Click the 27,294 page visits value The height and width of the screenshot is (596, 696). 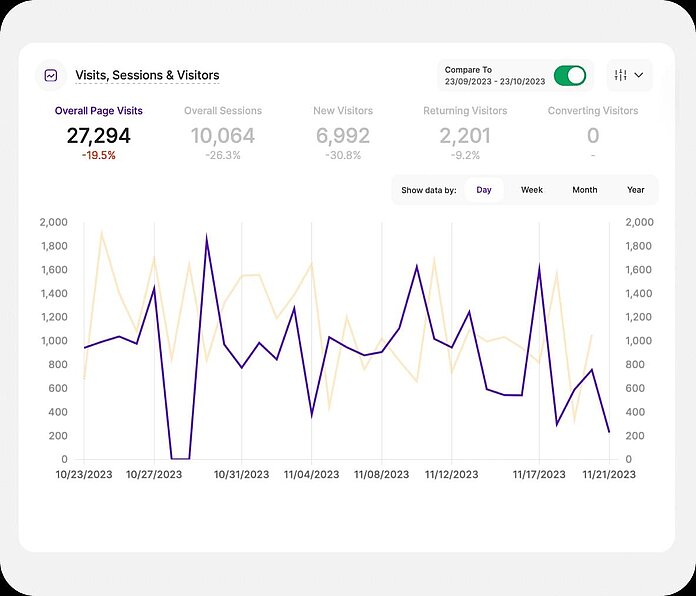coord(99,136)
